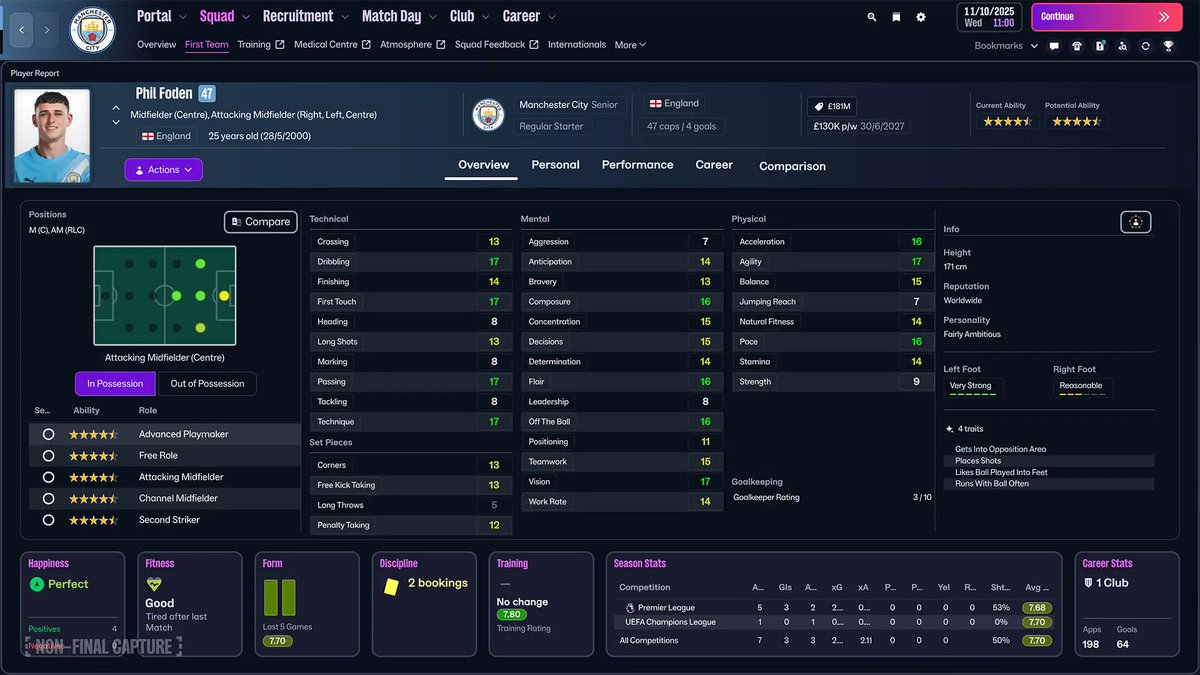
Task: Open the Personal tab
Action: tap(555, 165)
